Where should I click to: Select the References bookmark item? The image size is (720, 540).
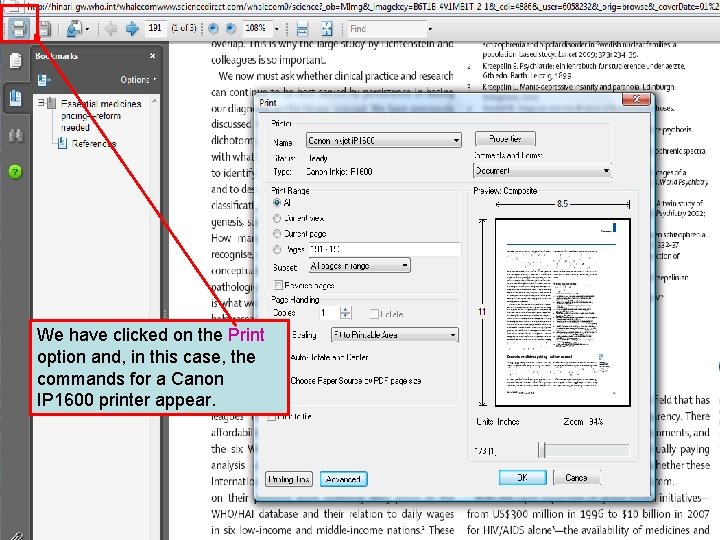click(94, 143)
